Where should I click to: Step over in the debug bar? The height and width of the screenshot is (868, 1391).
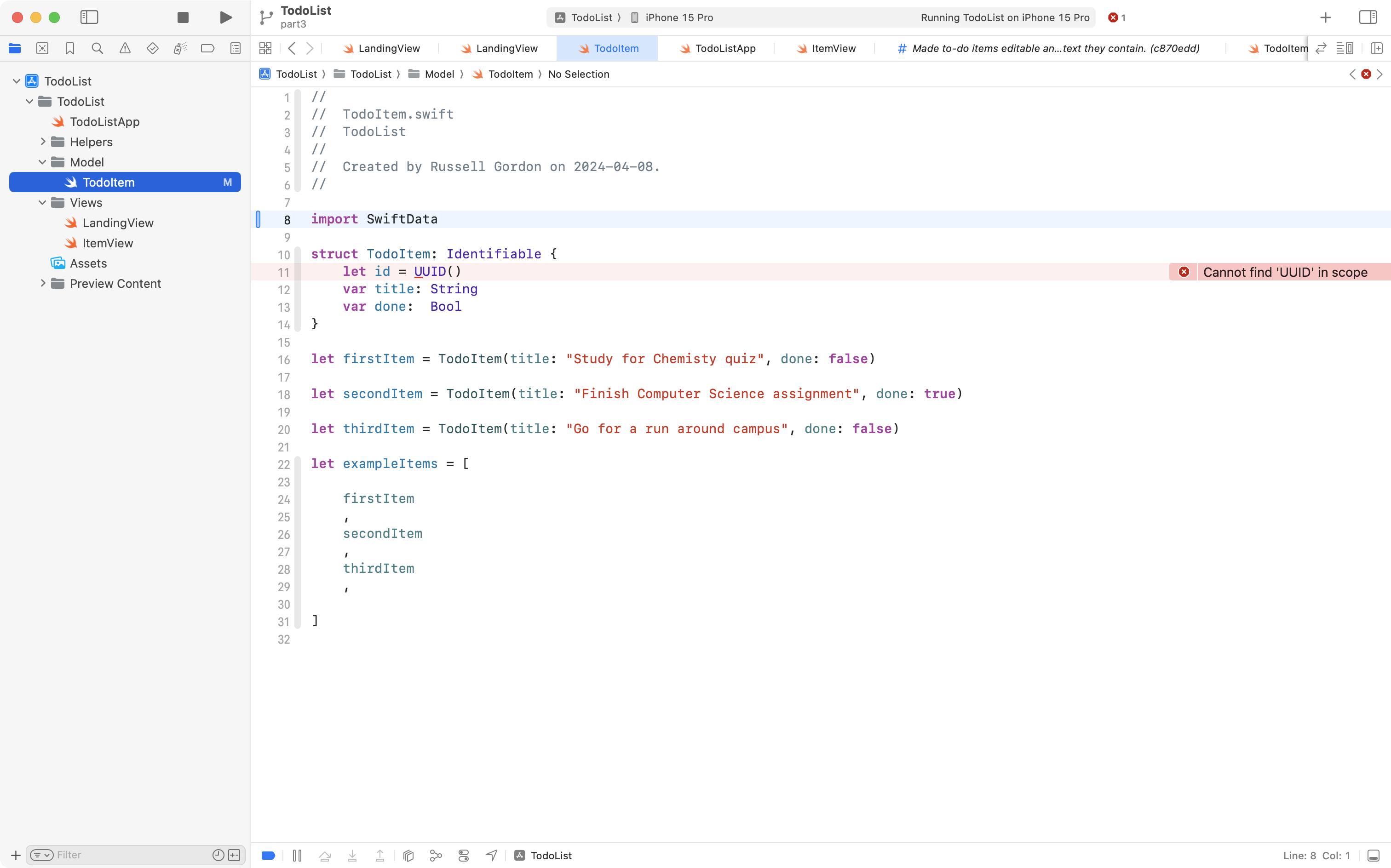click(324, 855)
